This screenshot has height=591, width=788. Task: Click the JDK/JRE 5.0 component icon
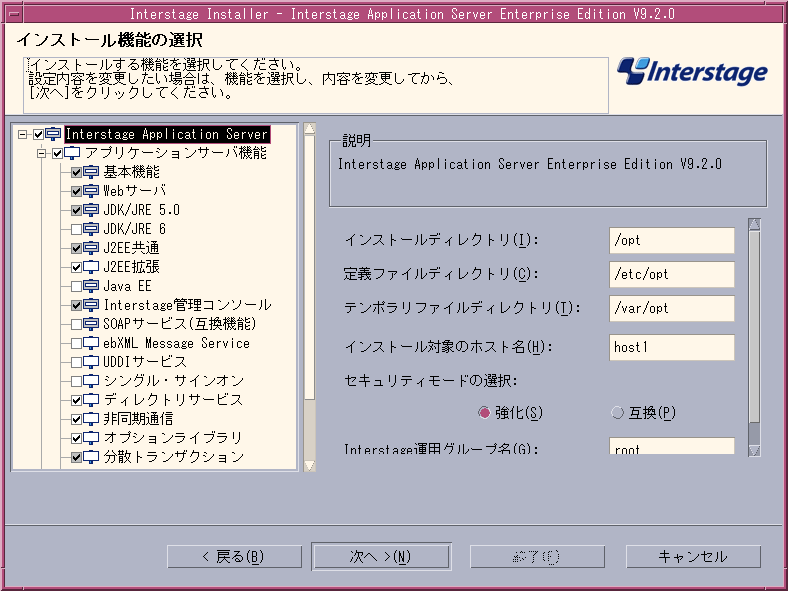click(91, 210)
